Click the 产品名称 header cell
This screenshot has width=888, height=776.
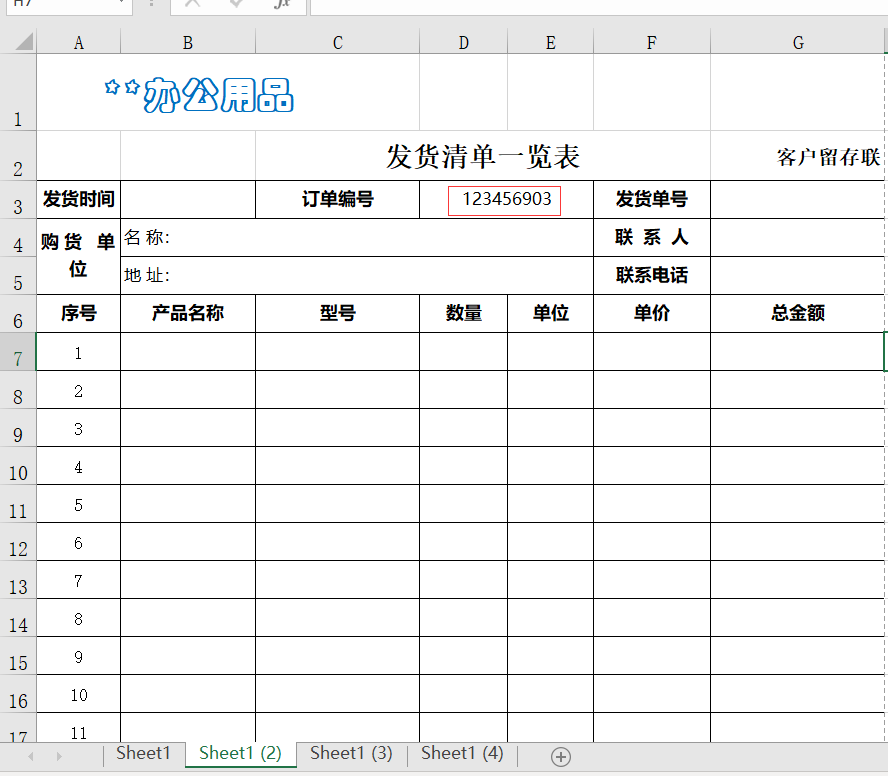pyautogui.click(x=188, y=313)
